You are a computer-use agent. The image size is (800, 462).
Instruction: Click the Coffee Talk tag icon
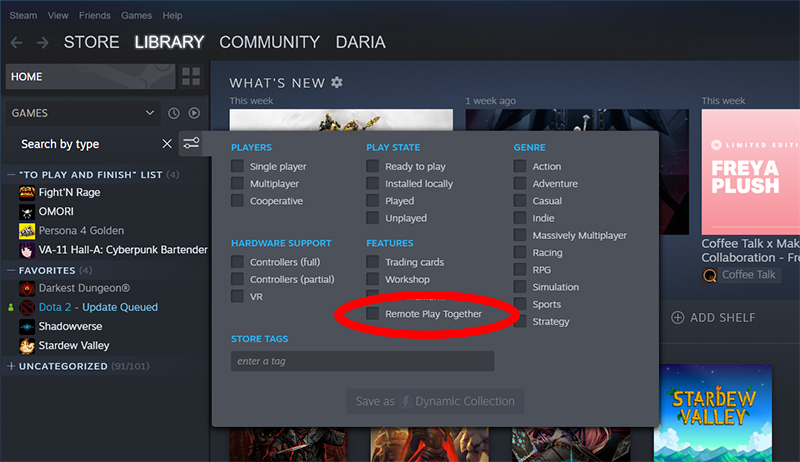(710, 275)
